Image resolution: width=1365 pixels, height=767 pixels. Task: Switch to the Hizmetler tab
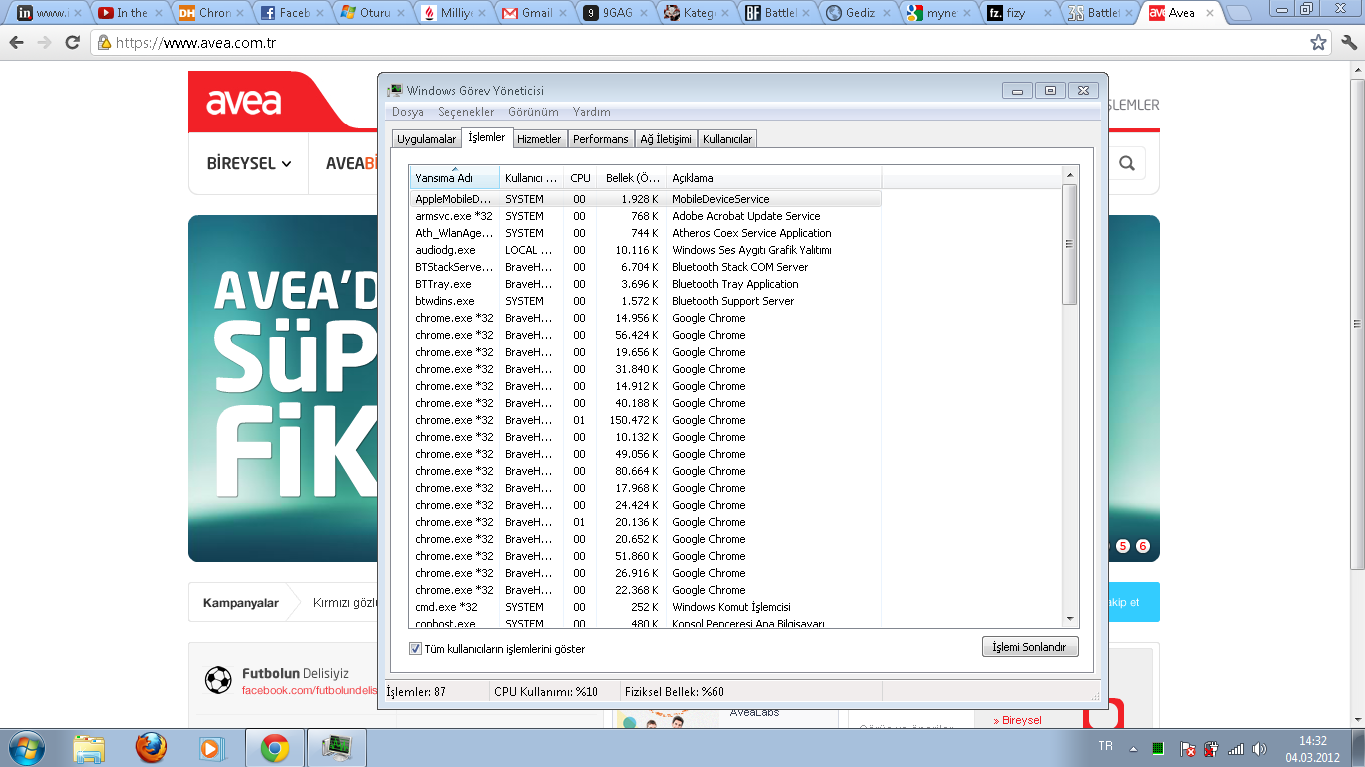539,139
